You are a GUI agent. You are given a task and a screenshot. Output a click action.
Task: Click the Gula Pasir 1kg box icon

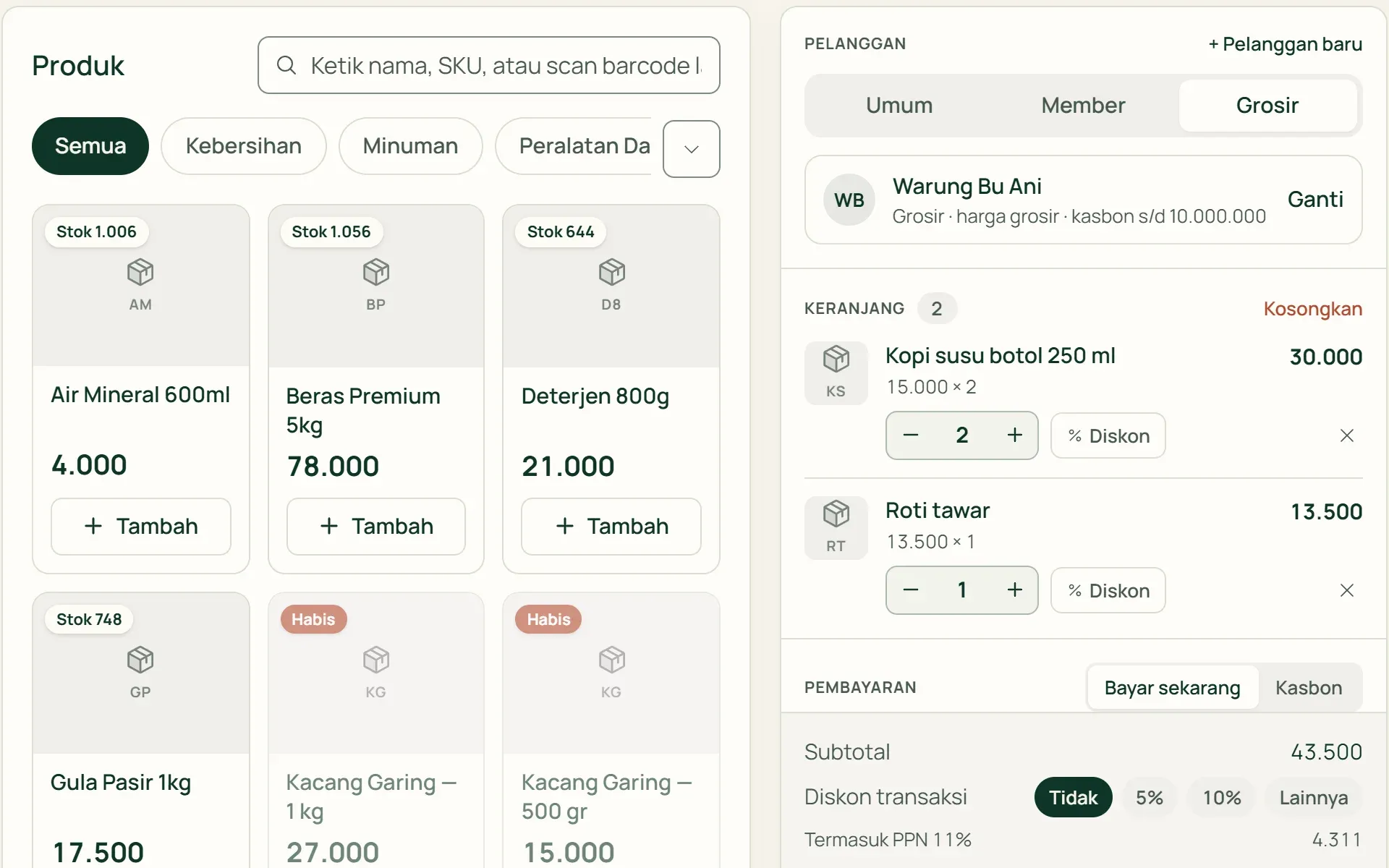(140, 660)
